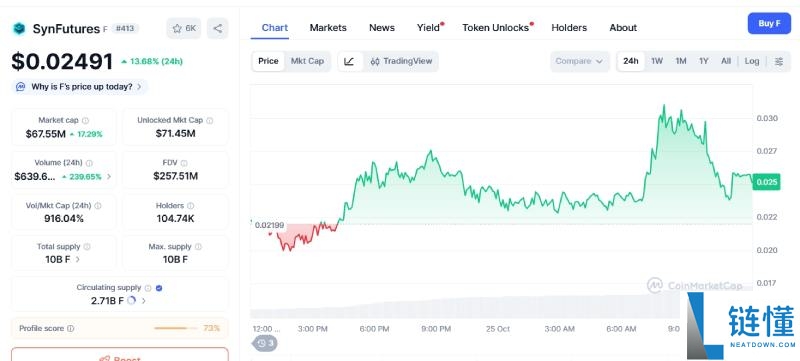Select Mkt Cap chart toggle
The image size is (800, 361).
(x=307, y=61)
